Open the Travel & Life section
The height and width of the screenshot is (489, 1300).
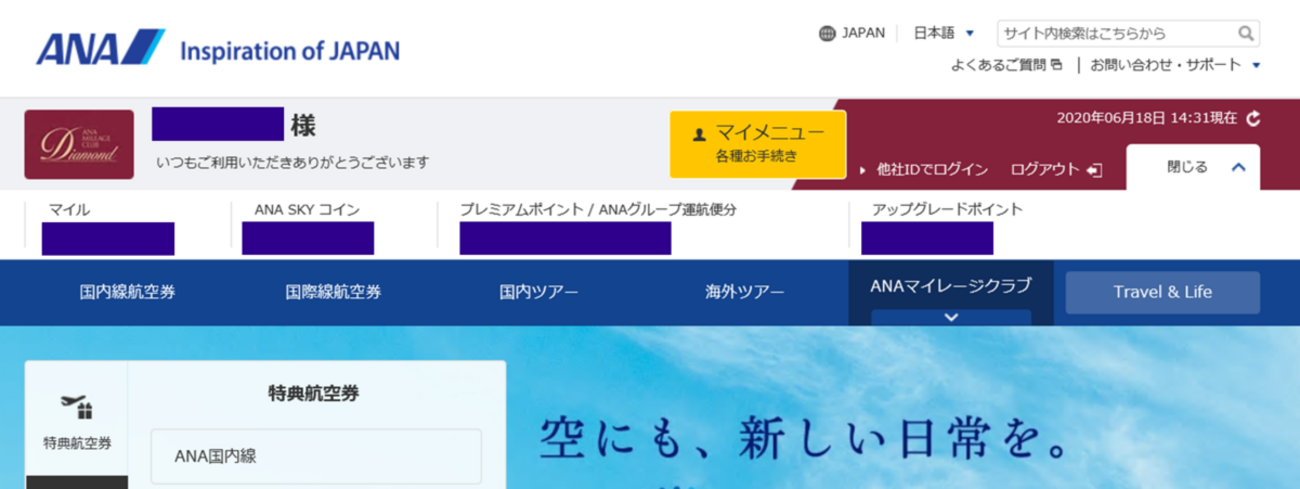(x=1162, y=292)
